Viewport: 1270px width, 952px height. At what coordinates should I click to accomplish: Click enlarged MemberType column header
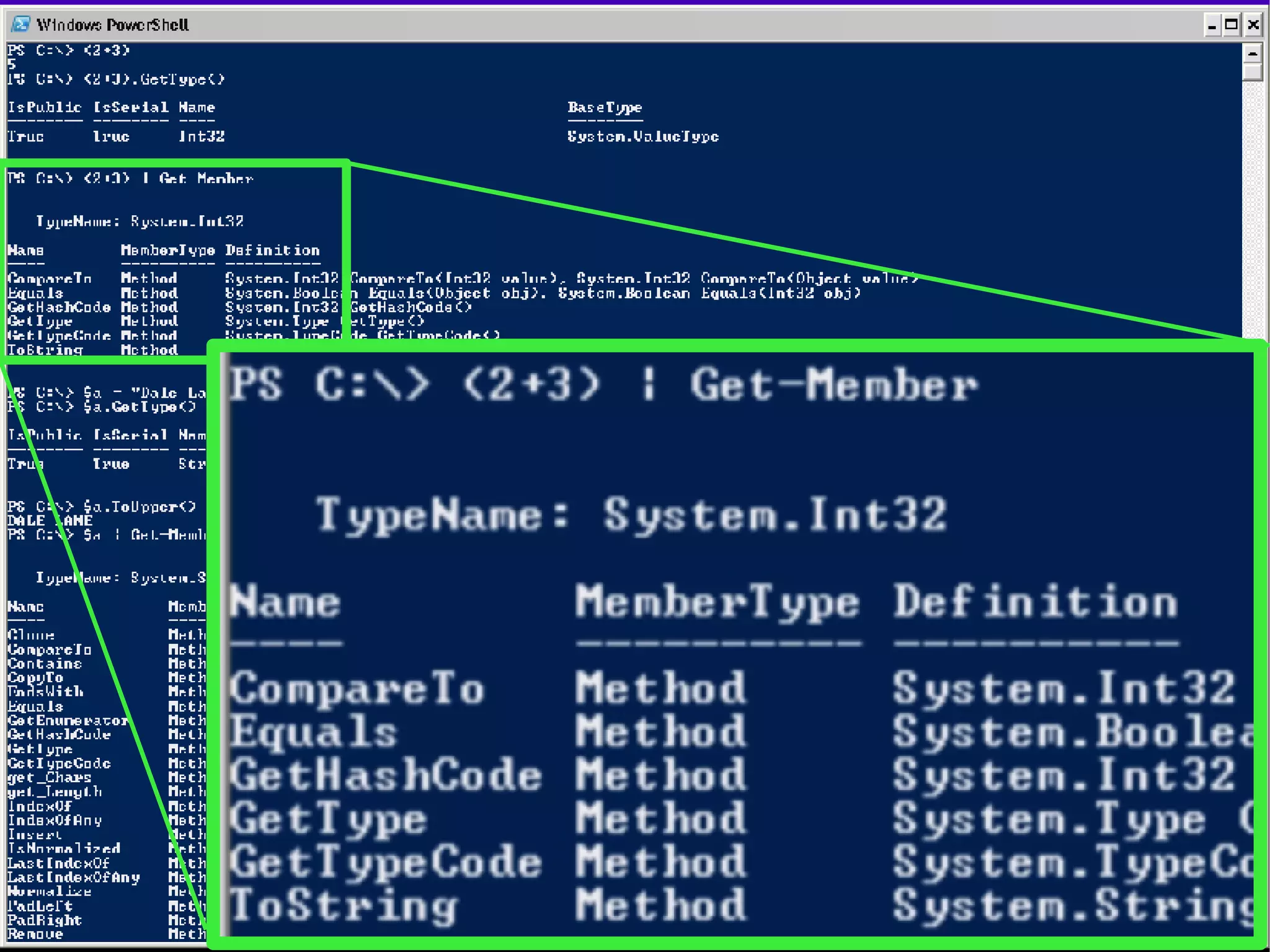pyautogui.click(x=717, y=602)
